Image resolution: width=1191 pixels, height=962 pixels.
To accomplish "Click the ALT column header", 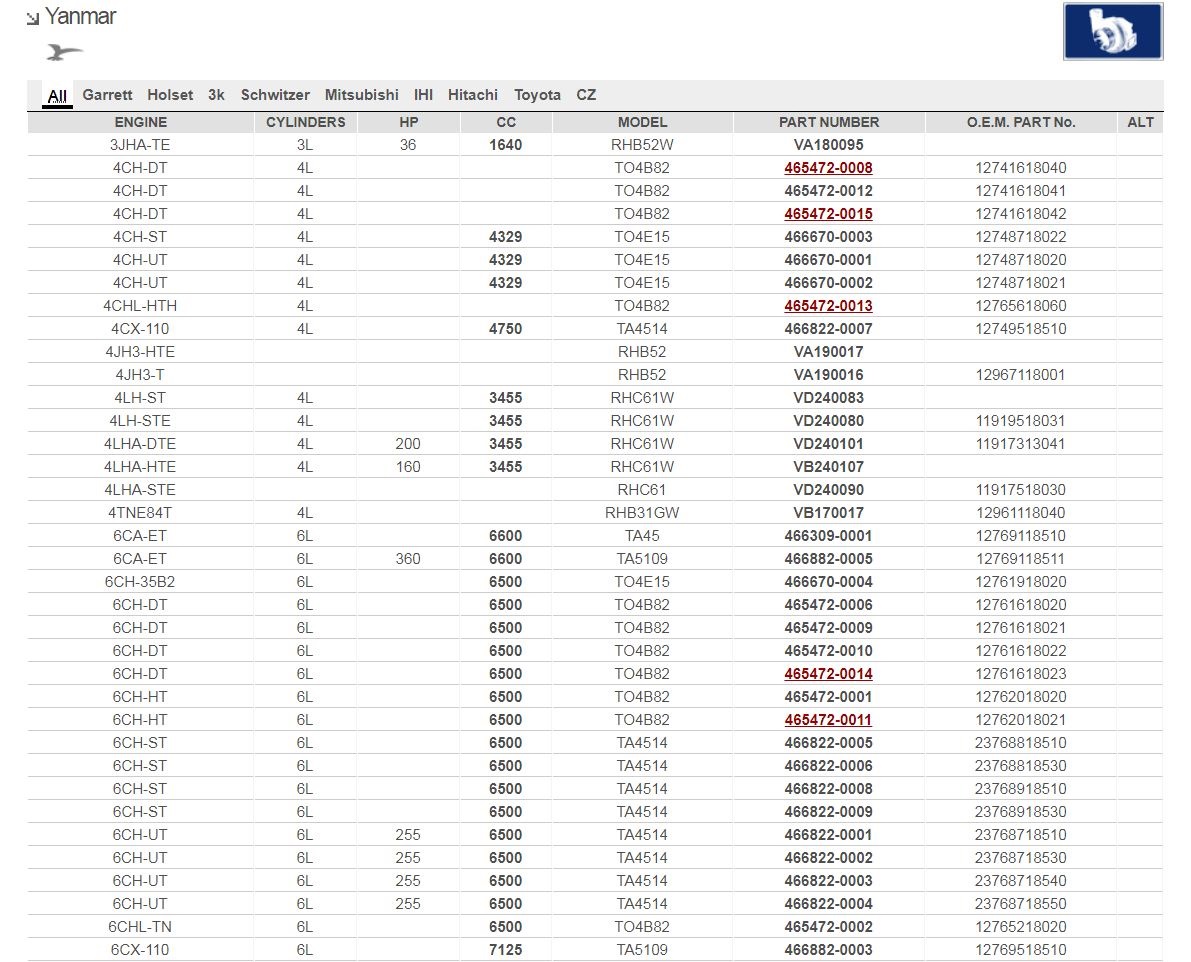I will [x=1140, y=122].
